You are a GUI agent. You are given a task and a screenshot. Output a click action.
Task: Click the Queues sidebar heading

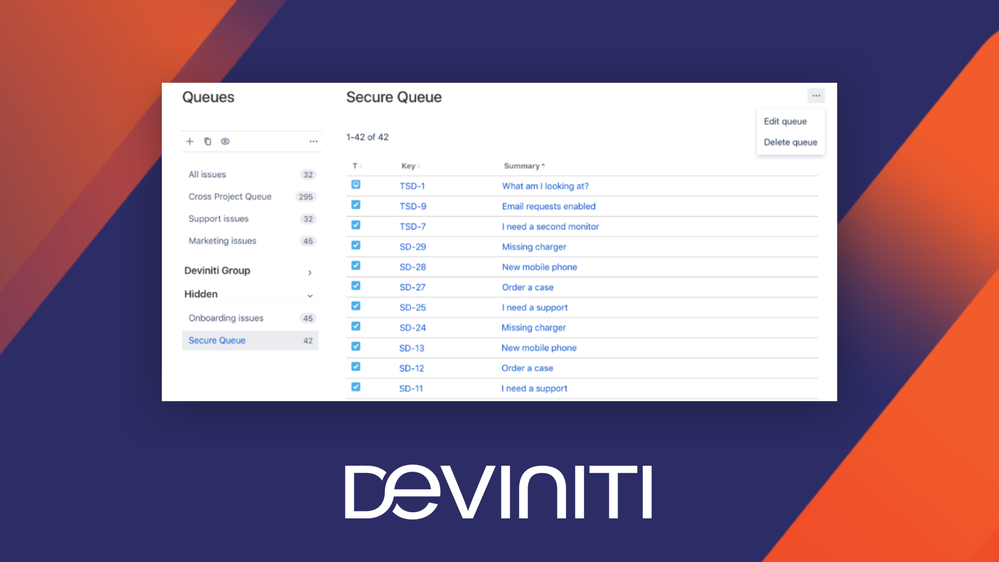(208, 97)
